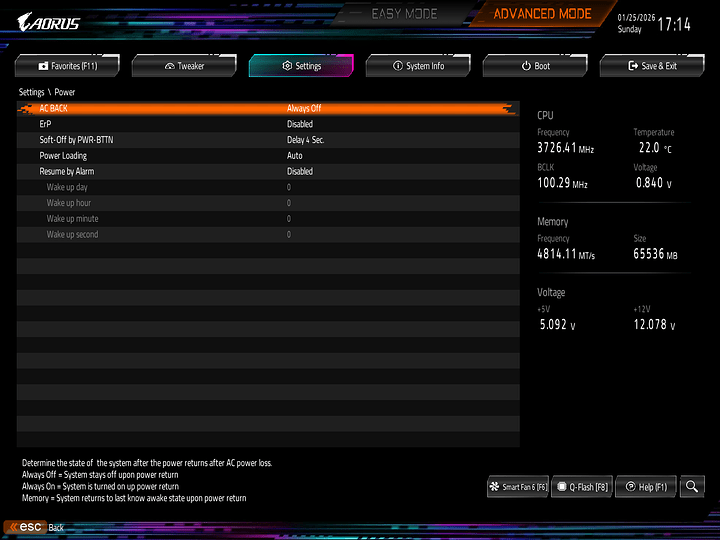The height and width of the screenshot is (540, 720).
Task: Click the Wake up day label
Action: point(67,187)
